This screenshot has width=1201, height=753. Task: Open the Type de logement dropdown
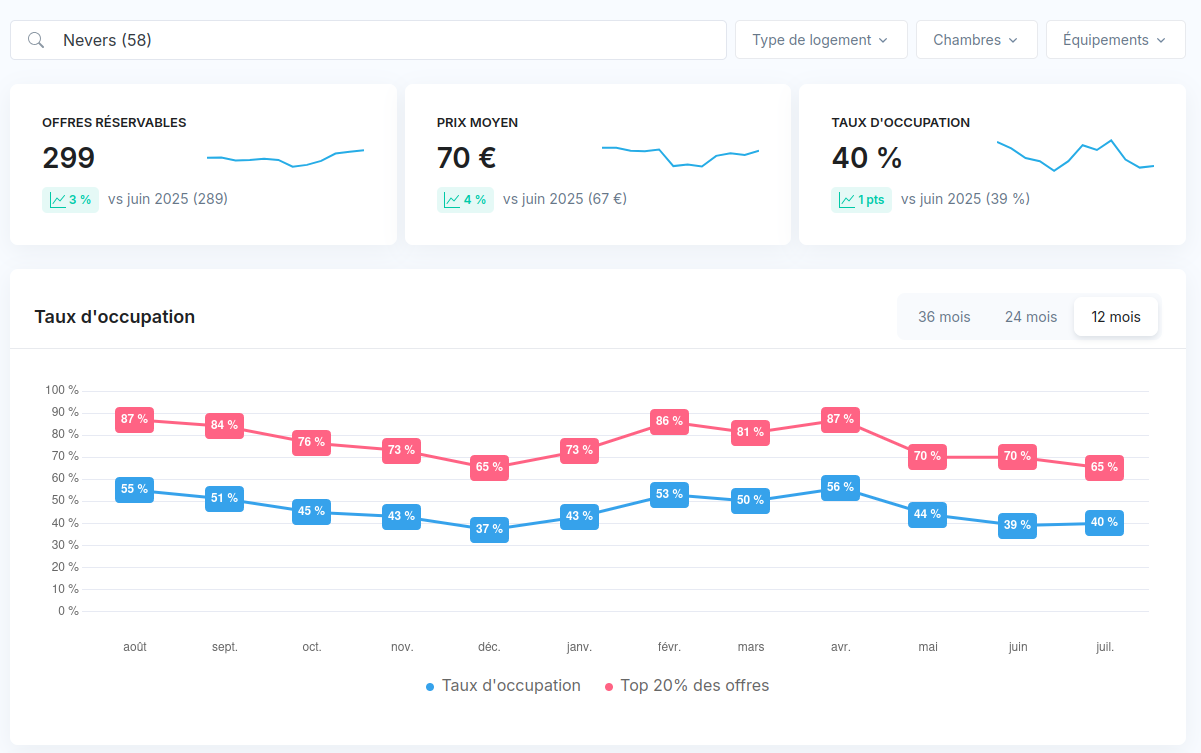coord(820,40)
